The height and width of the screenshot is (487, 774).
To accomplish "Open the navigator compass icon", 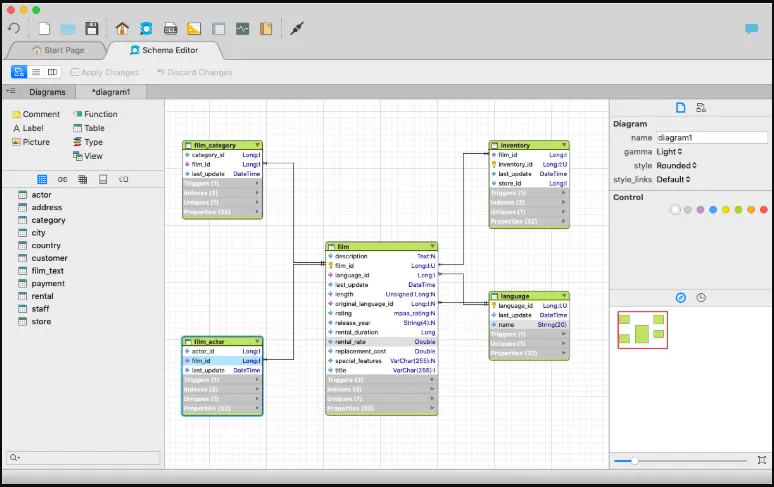I will pyautogui.click(x=681, y=298).
